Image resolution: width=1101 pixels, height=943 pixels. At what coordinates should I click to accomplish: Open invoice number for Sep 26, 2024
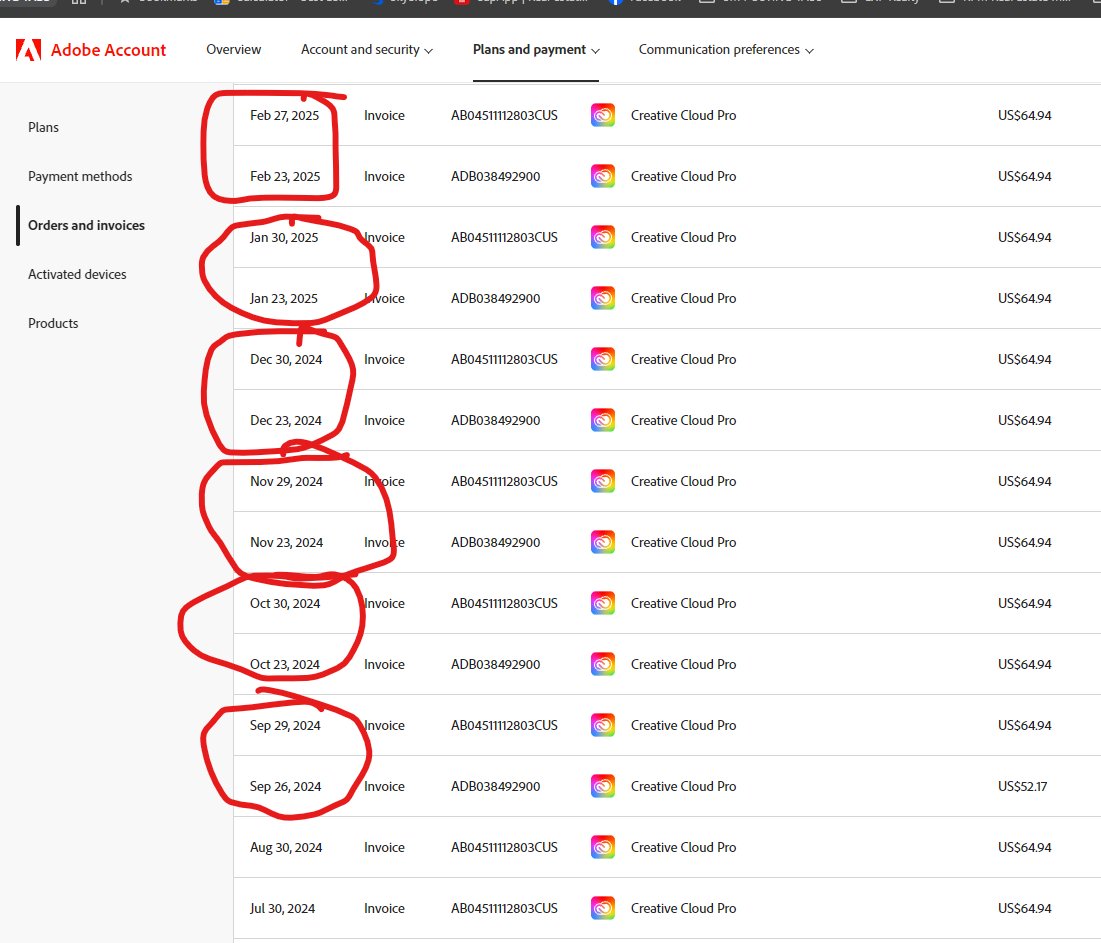pyautogui.click(x=496, y=787)
